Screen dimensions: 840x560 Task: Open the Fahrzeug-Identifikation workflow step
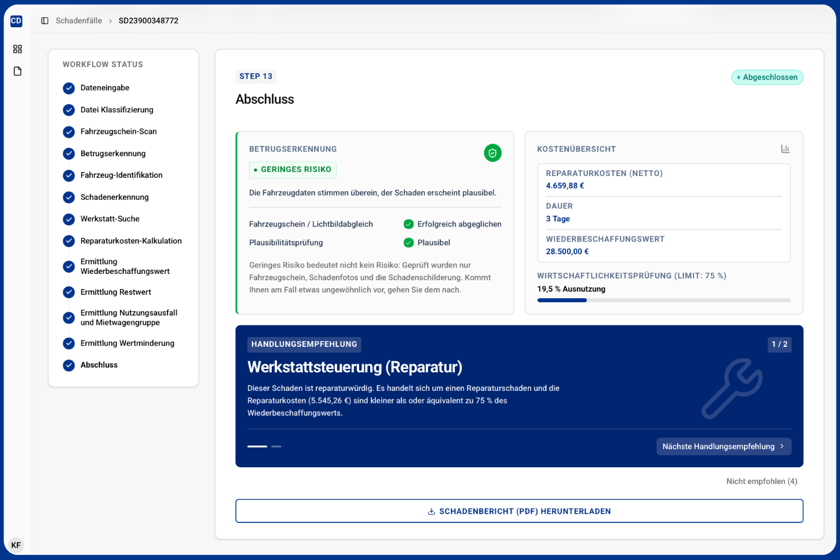coord(123,175)
